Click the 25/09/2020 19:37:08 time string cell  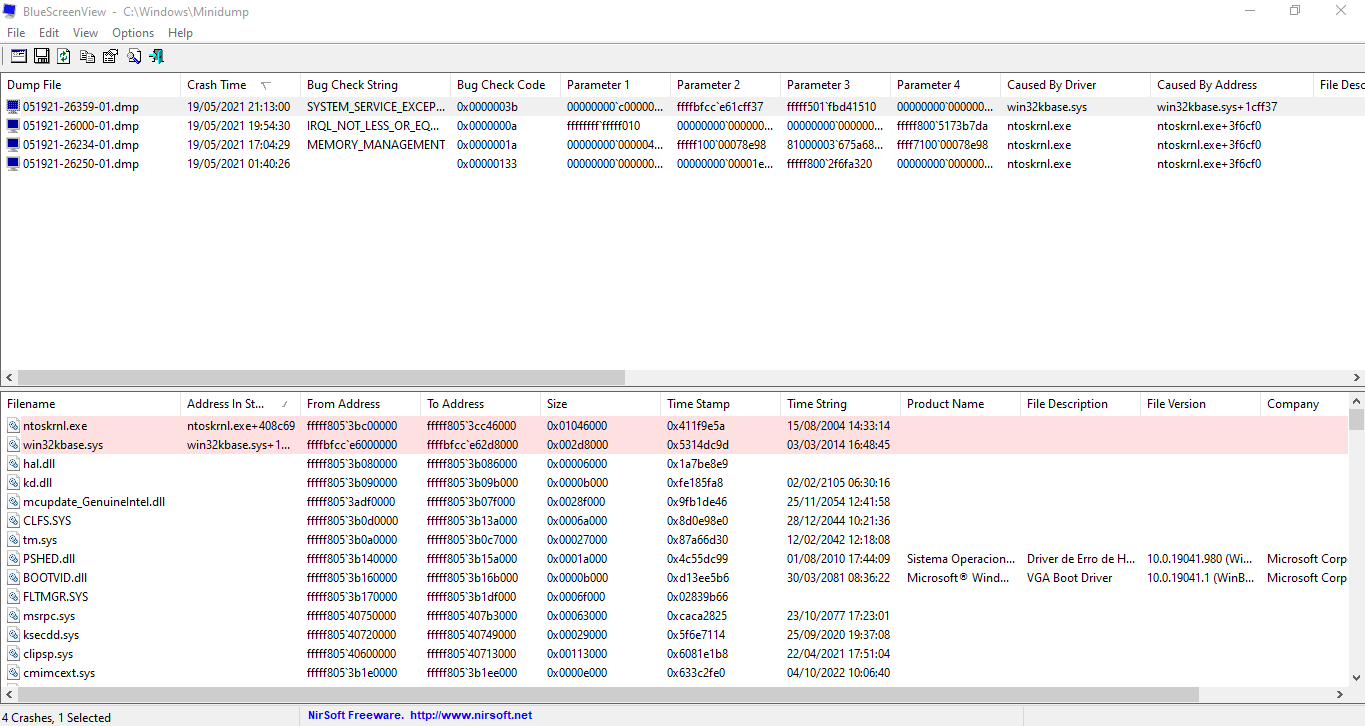[840, 634]
